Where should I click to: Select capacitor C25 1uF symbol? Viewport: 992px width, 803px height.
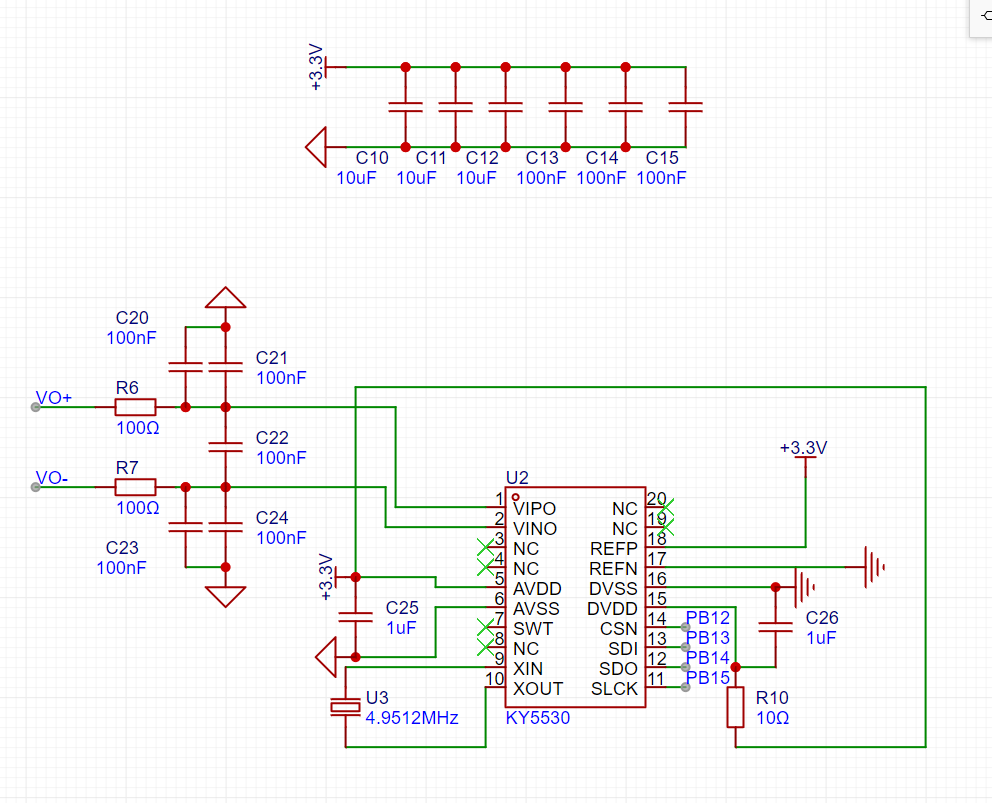[x=356, y=617]
